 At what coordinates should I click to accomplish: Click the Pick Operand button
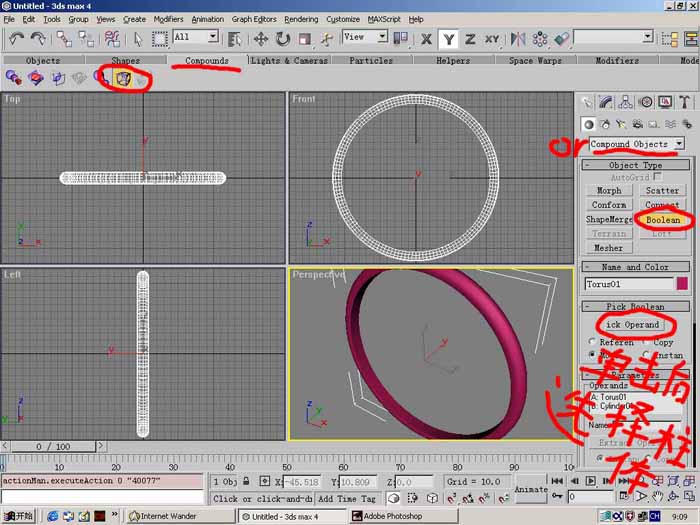click(632, 325)
